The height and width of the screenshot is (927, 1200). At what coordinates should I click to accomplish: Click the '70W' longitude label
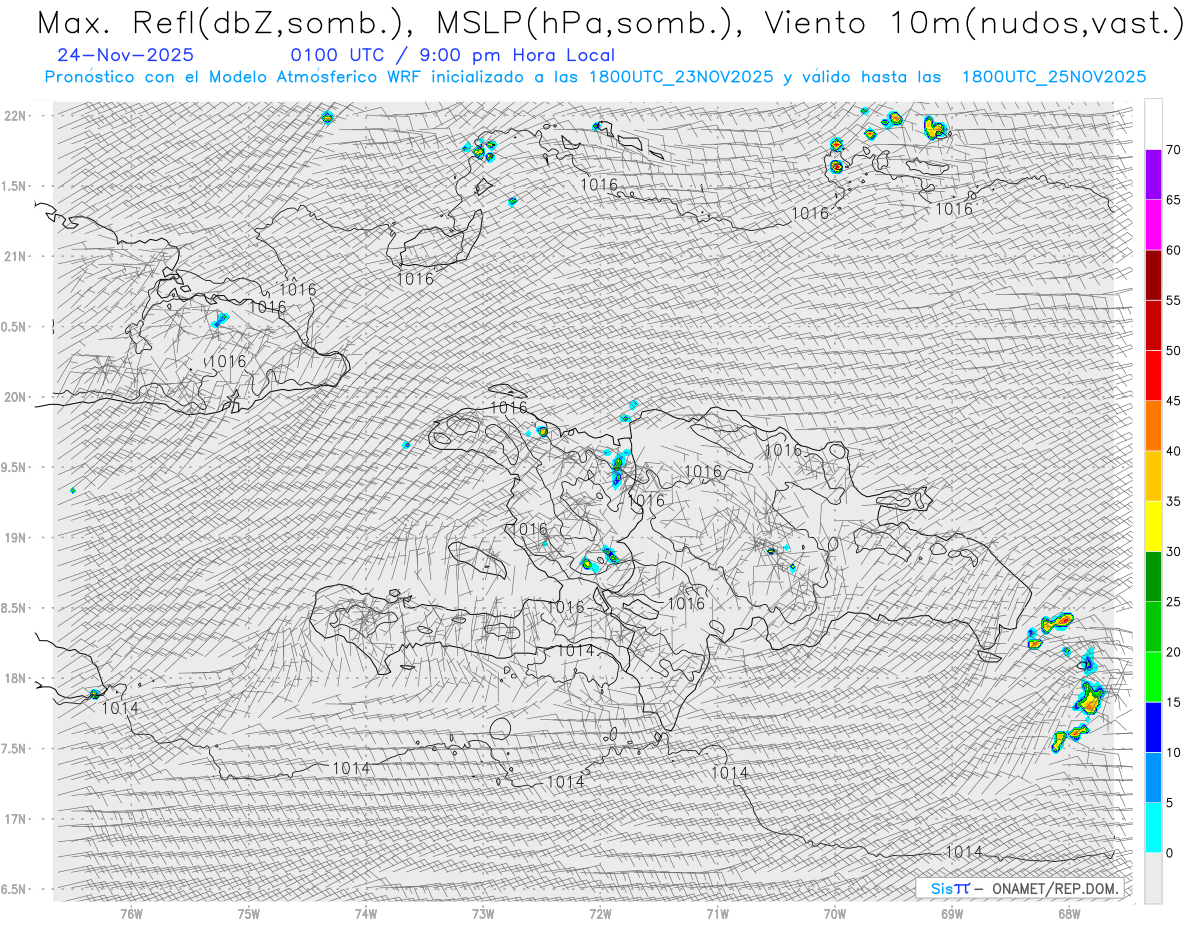[835, 914]
